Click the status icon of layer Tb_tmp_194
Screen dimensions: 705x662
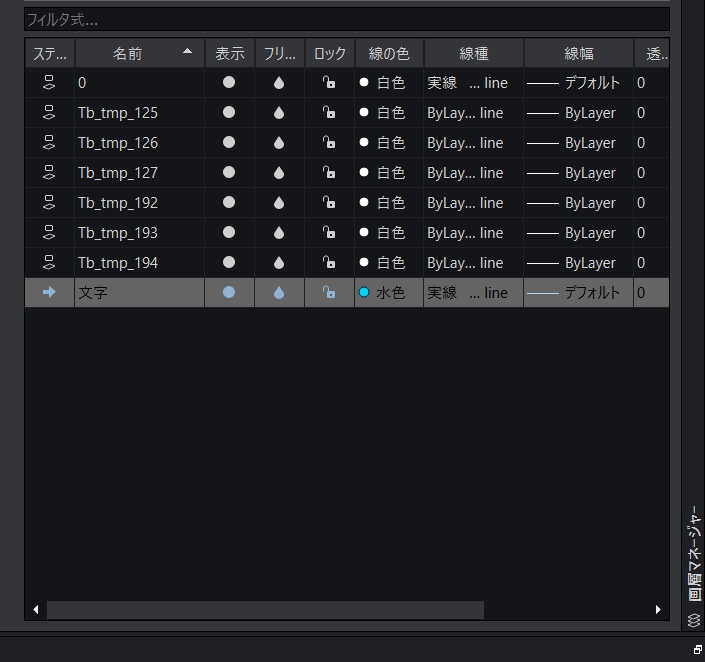click(x=49, y=263)
